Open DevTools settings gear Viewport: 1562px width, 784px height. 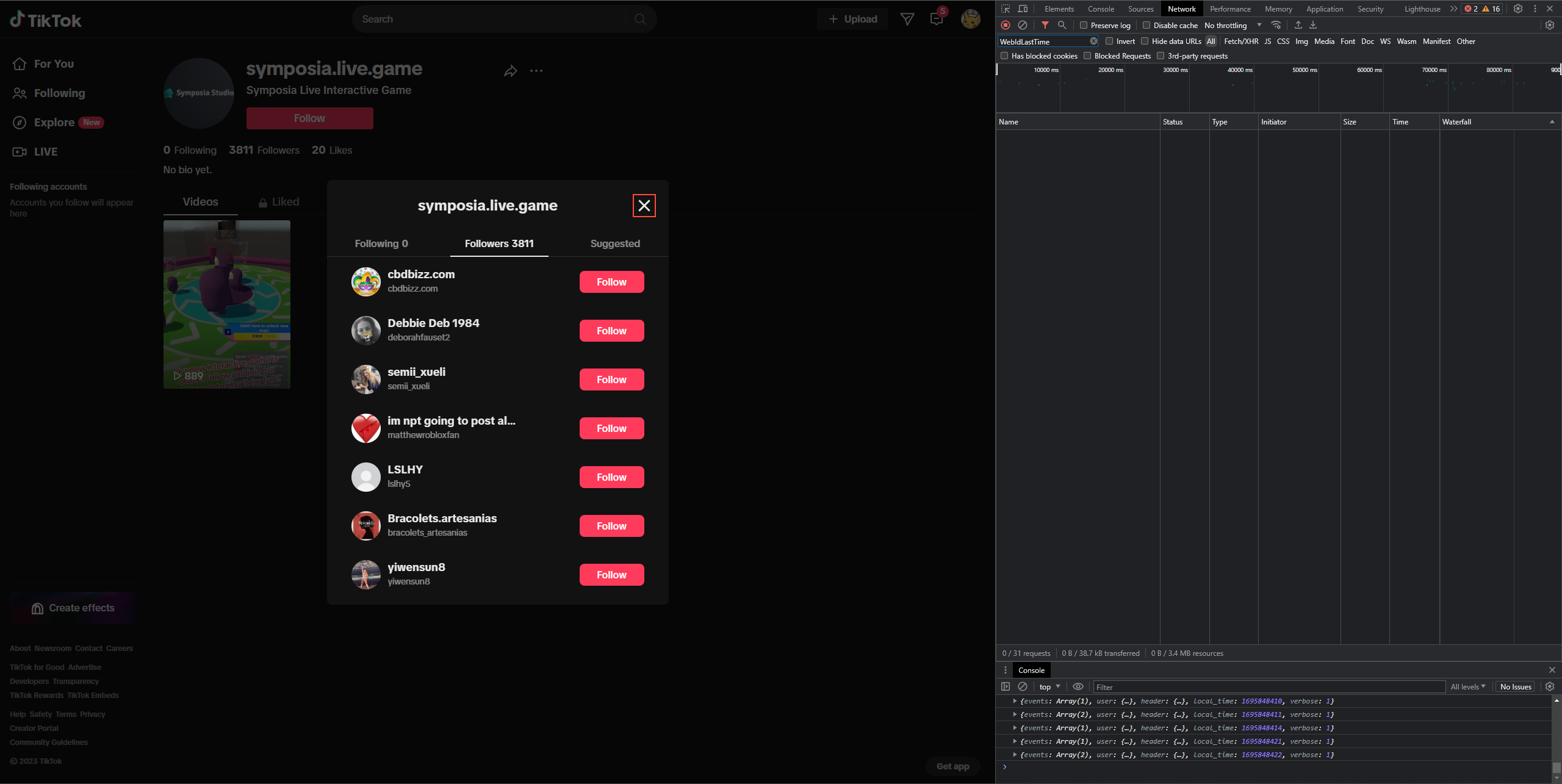pyautogui.click(x=1518, y=9)
